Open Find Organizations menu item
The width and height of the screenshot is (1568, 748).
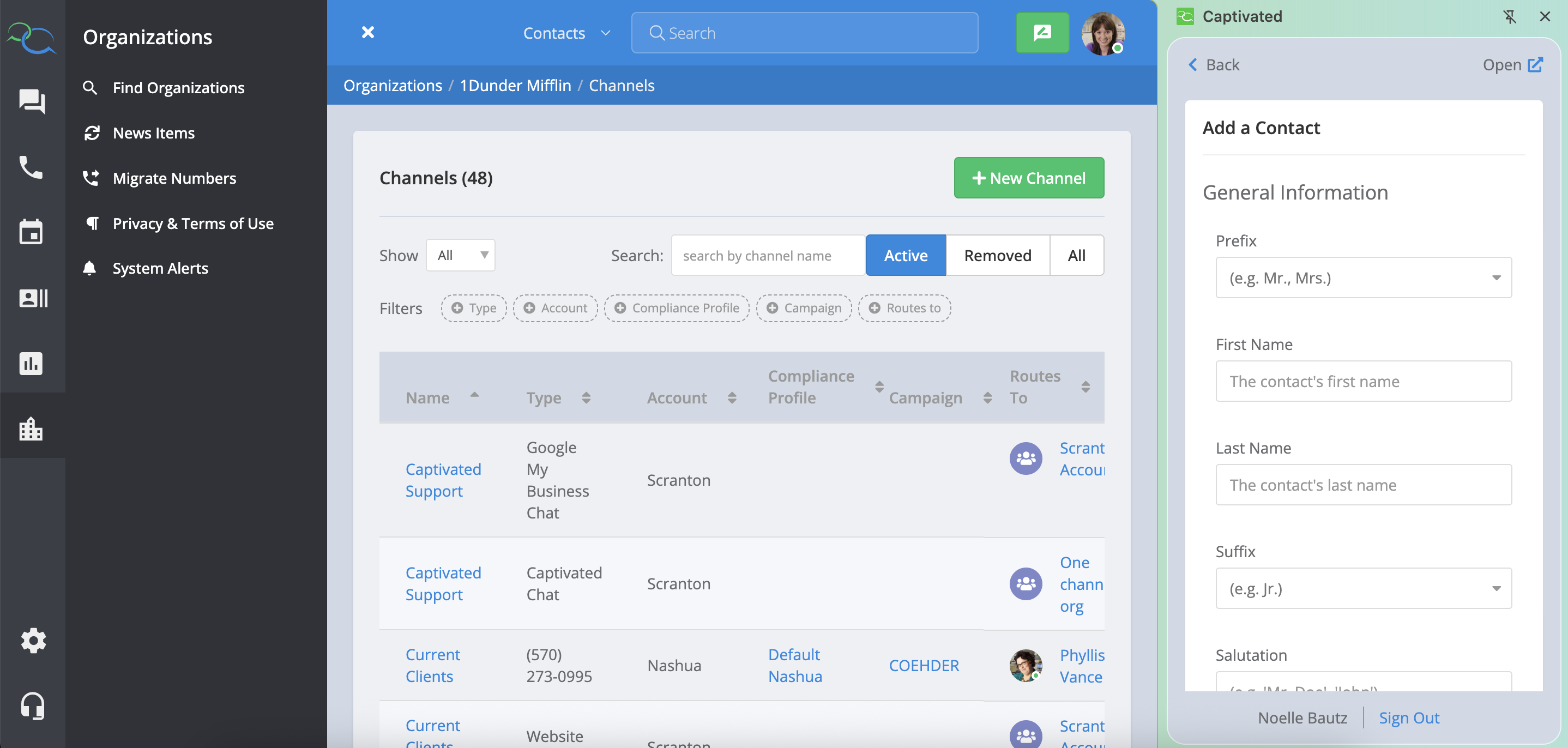pyautogui.click(x=178, y=88)
